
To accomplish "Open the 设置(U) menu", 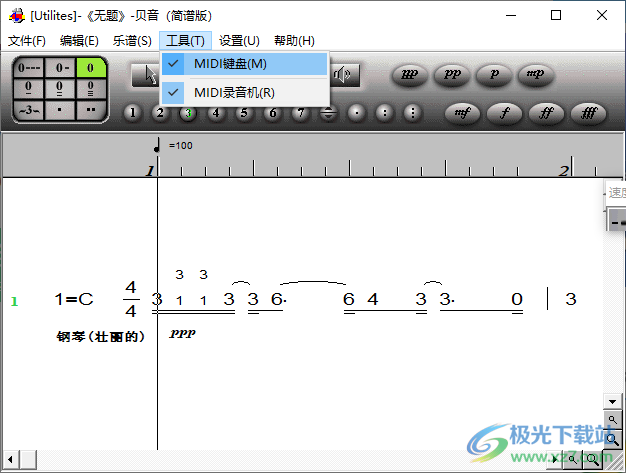I will pyautogui.click(x=239, y=41).
